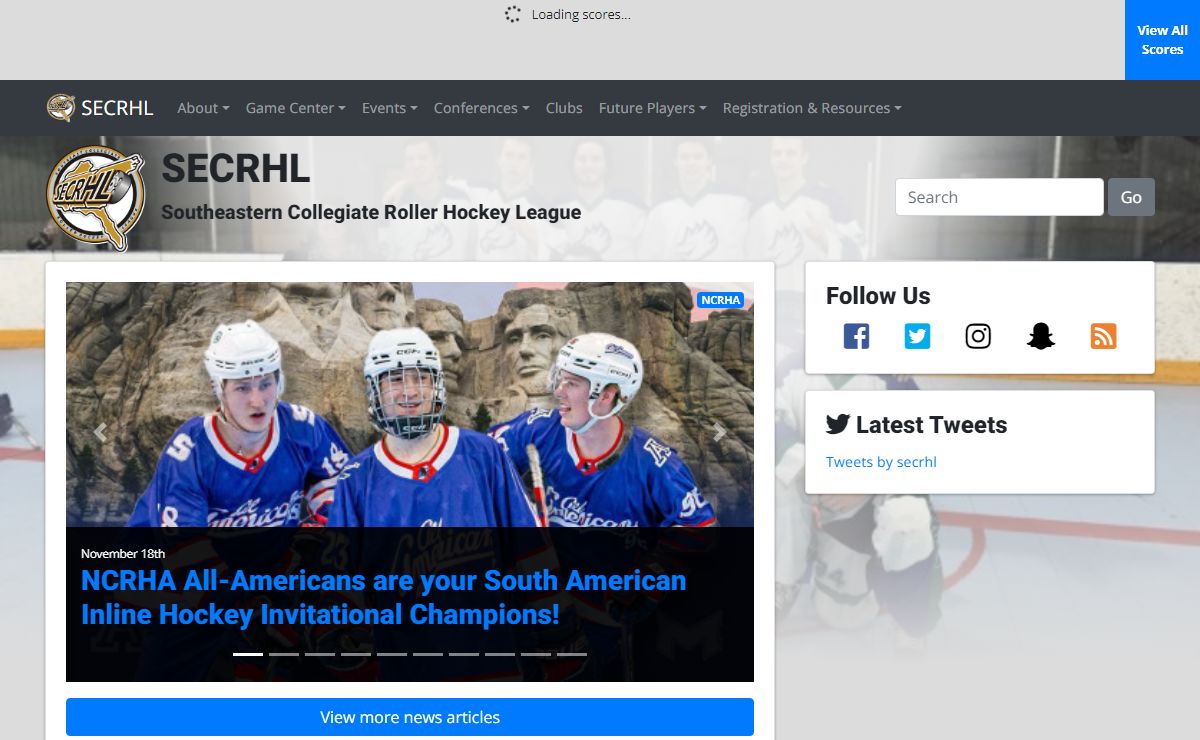Open the Snapchat ghost icon

point(1041,336)
